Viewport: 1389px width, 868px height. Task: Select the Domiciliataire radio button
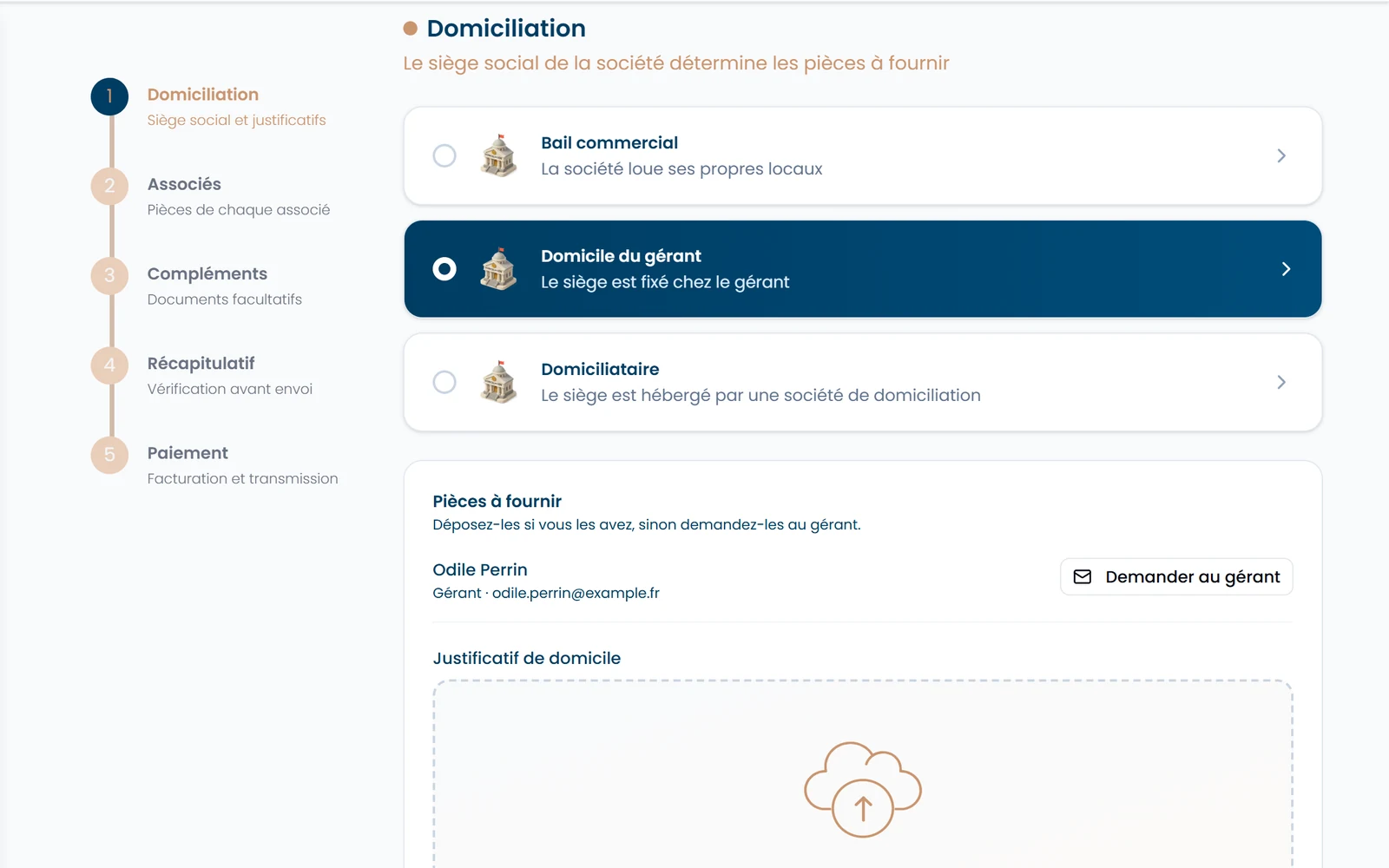click(x=444, y=382)
